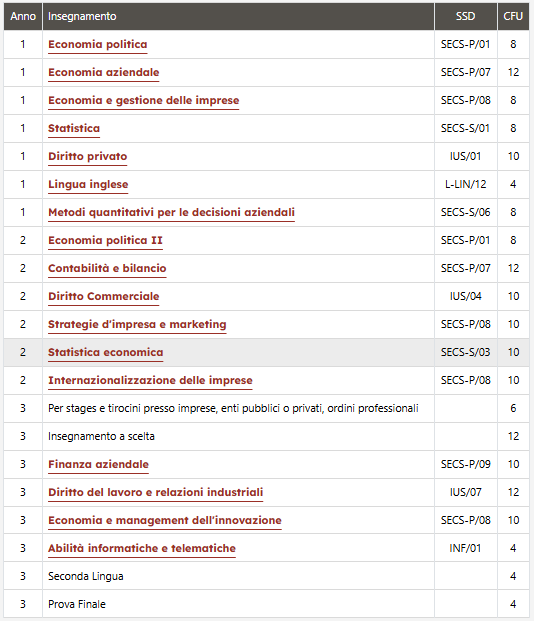This screenshot has height=621, width=534.
Task: Select Contabilità e bilancio course
Action: [107, 269]
